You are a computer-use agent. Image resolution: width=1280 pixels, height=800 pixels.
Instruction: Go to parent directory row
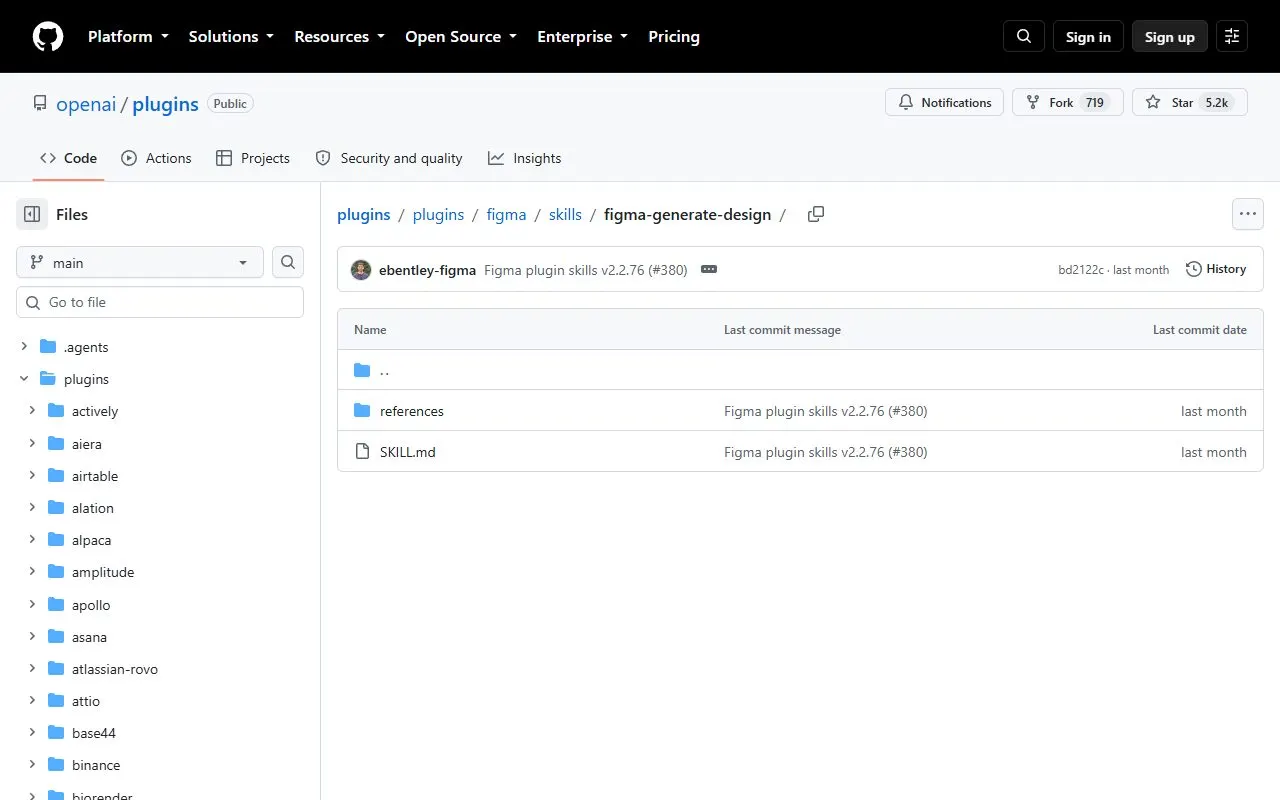click(x=800, y=370)
